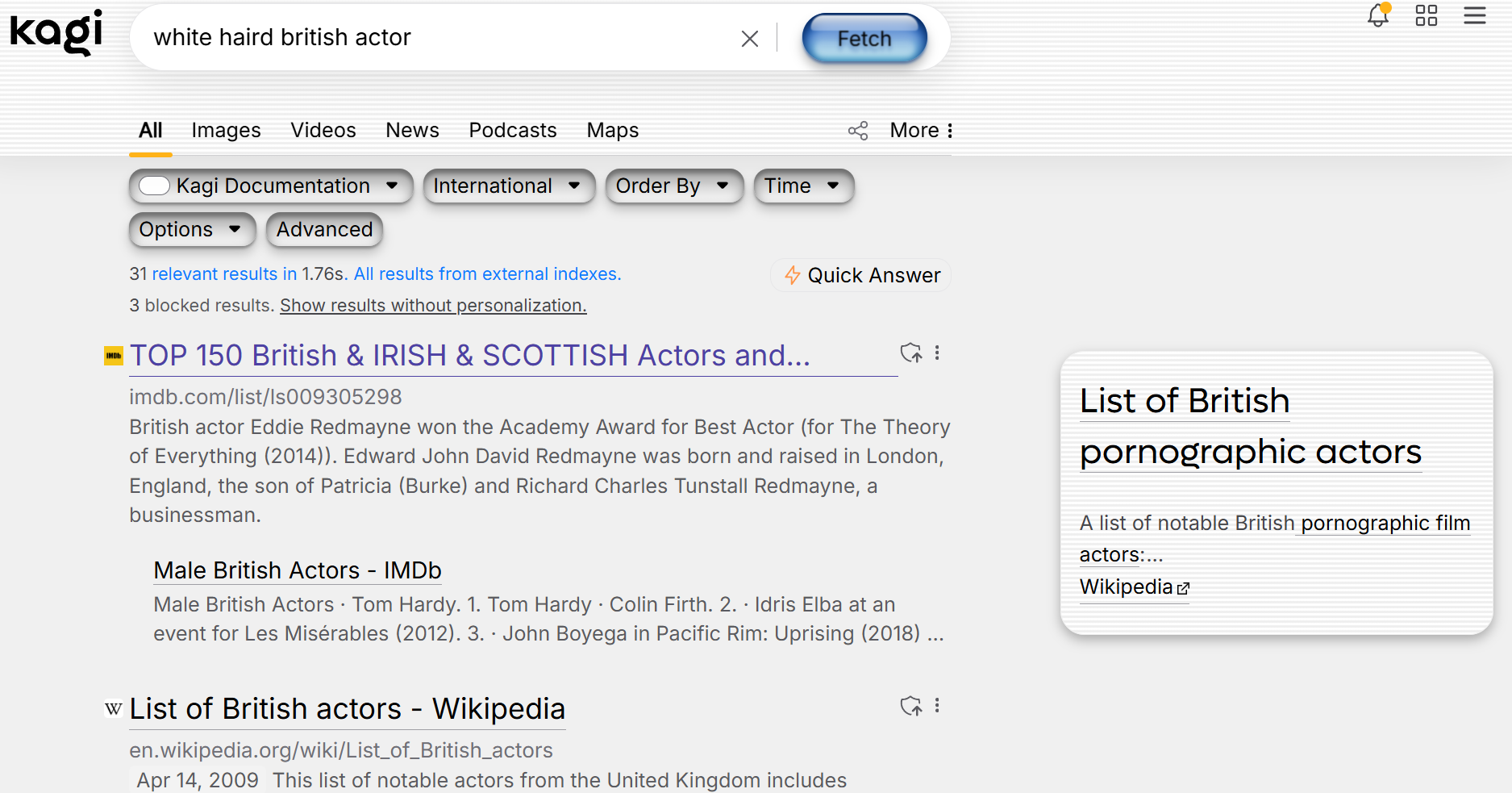Click the imdb.com/list/ls009305298 URL text

tap(265, 397)
